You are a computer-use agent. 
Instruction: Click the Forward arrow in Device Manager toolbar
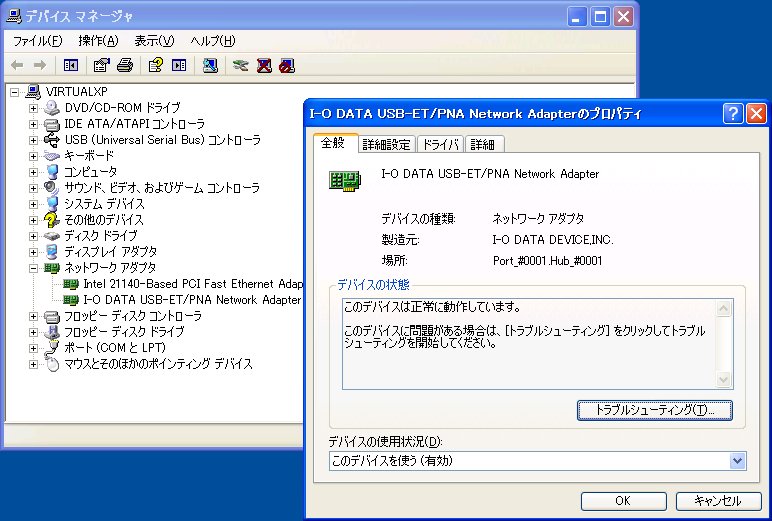click(x=40, y=65)
